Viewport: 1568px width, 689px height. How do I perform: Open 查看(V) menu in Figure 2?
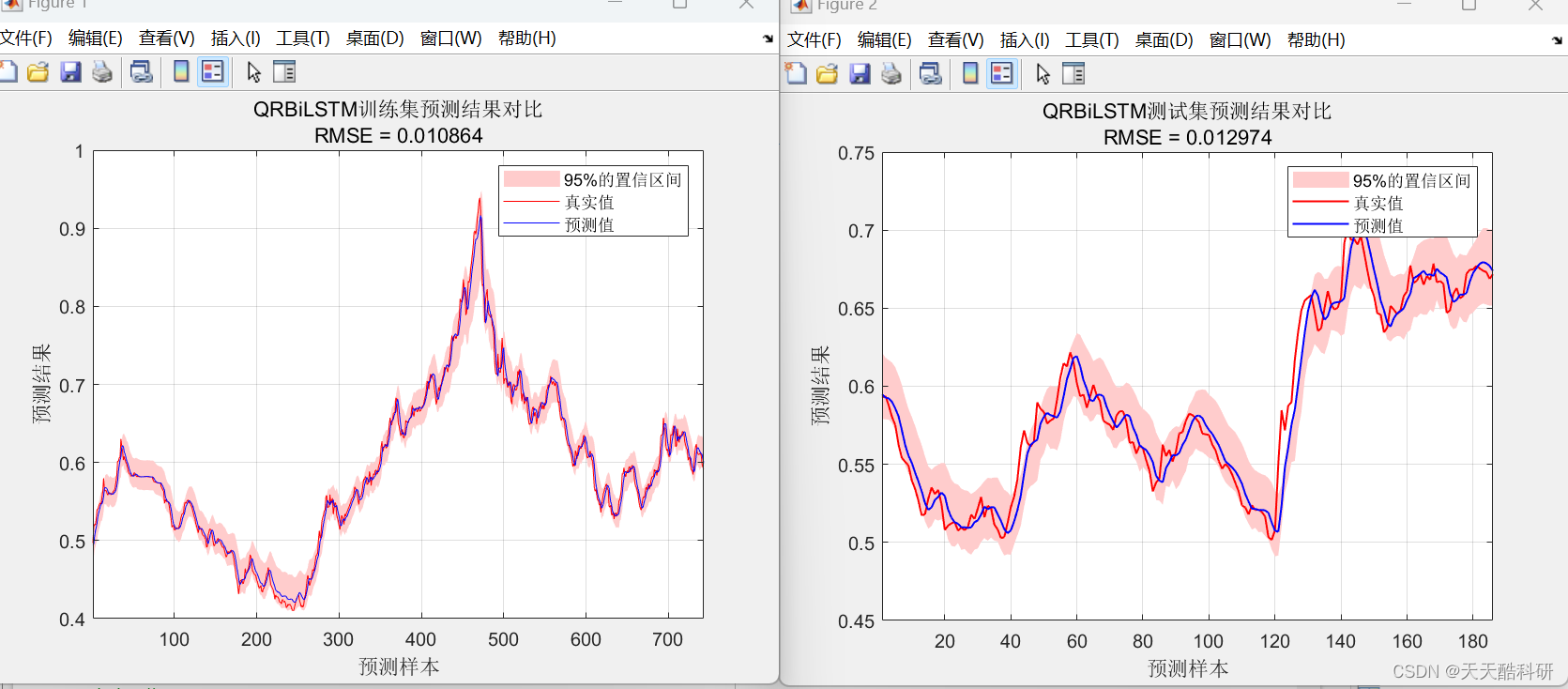pyautogui.click(x=956, y=40)
